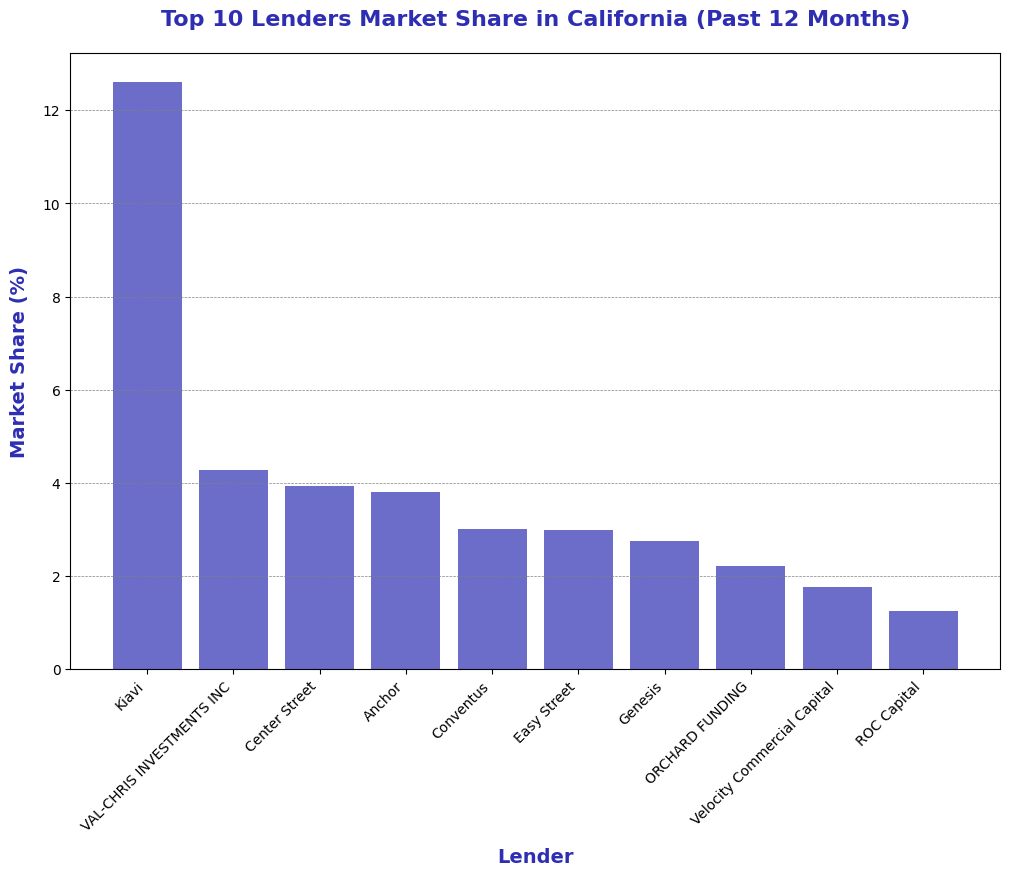Image resolution: width=1010 pixels, height=876 pixels.
Task: Click the Velocity Commercial Capital bar
Action: tap(837, 628)
